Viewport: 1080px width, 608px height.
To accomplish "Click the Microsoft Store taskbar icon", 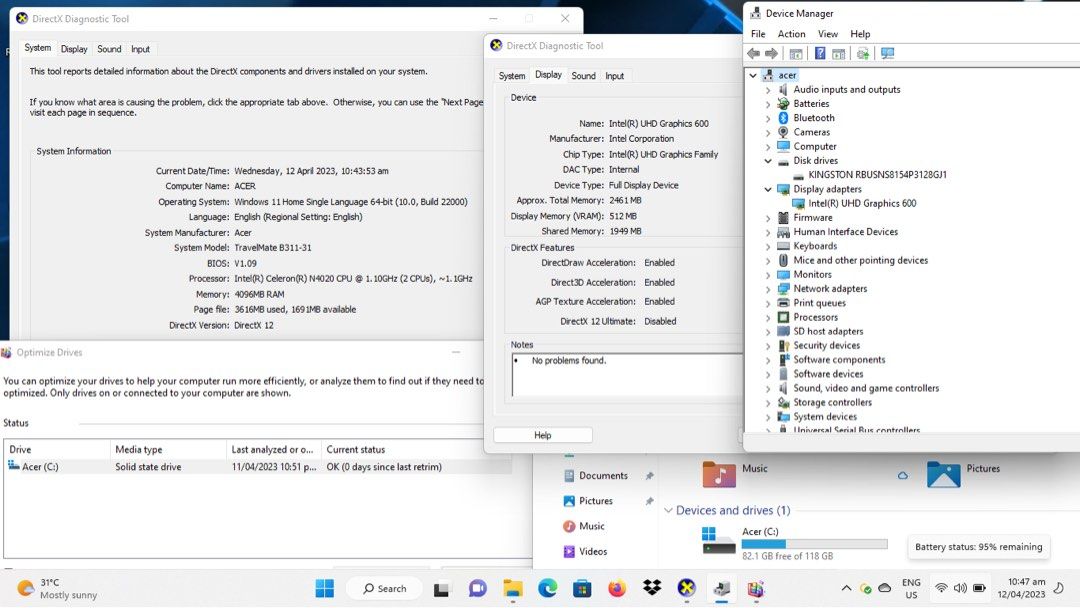I will point(582,589).
